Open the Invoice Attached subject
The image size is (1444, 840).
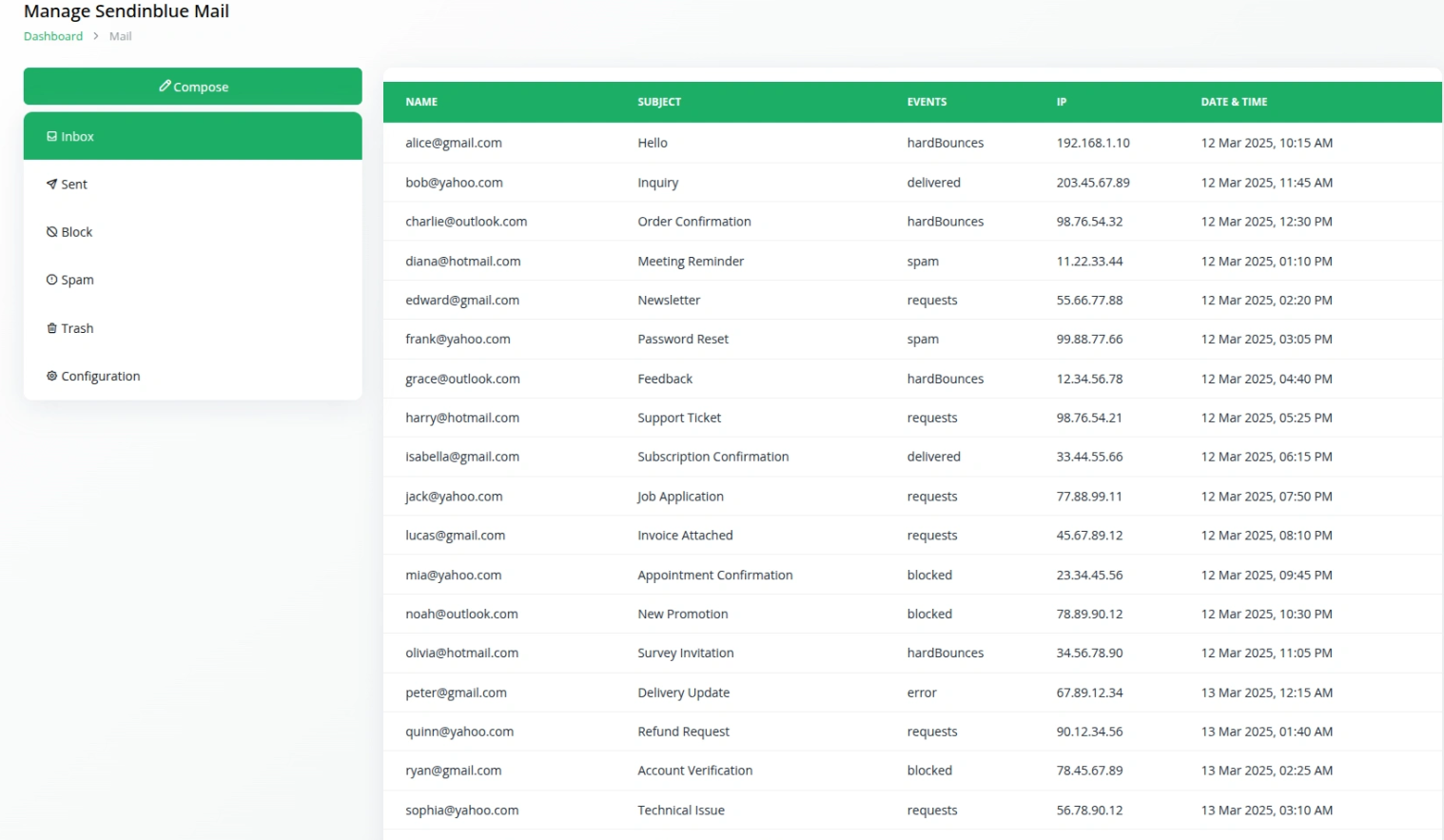click(685, 536)
